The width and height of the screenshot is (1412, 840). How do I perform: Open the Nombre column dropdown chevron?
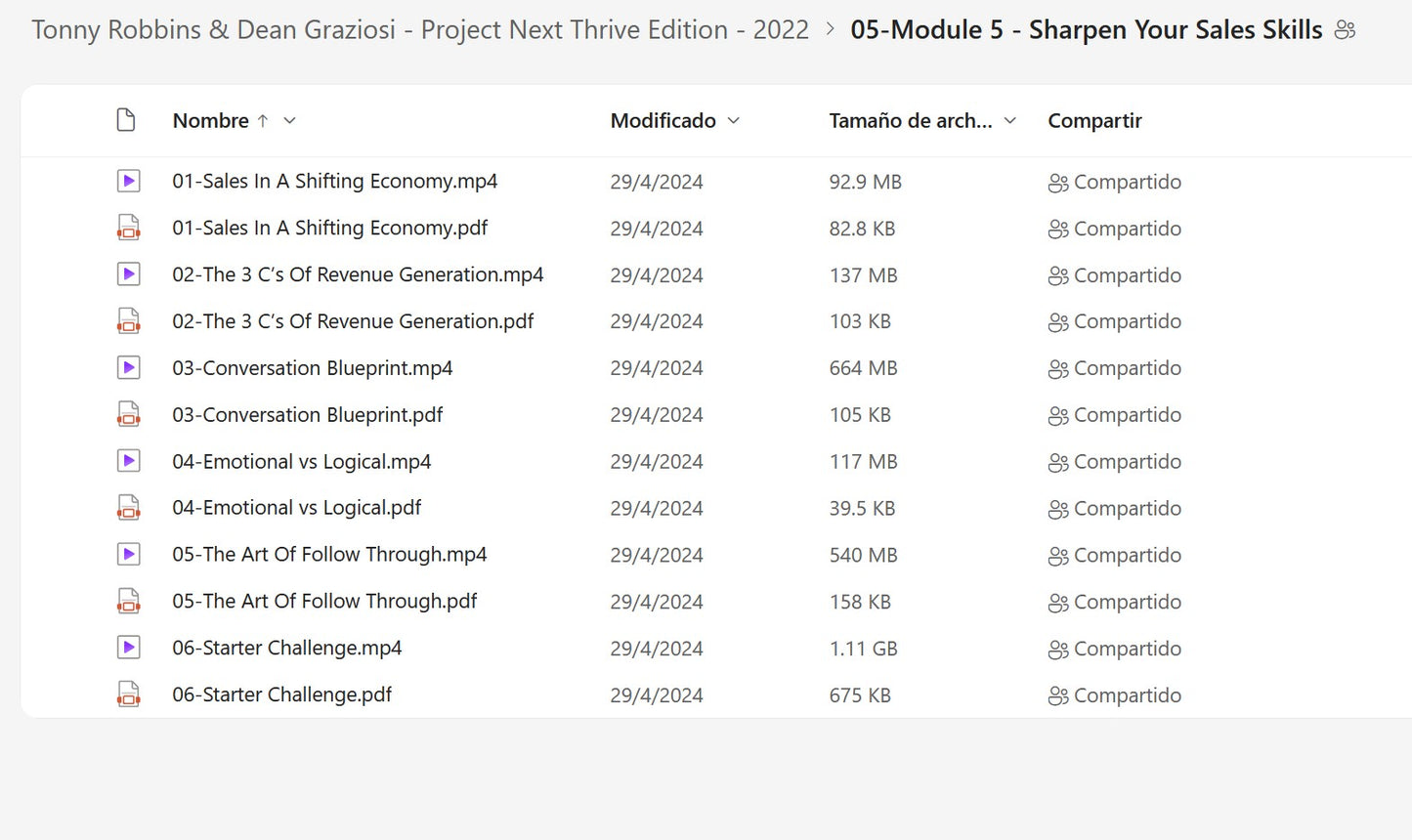tap(289, 120)
